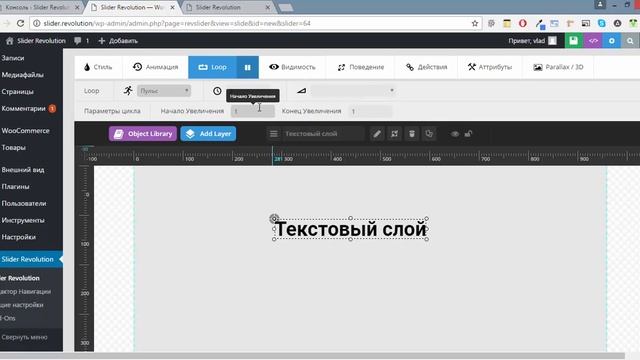Select the Loop tab
Screen dimensions: 640x360
[x=212, y=67]
